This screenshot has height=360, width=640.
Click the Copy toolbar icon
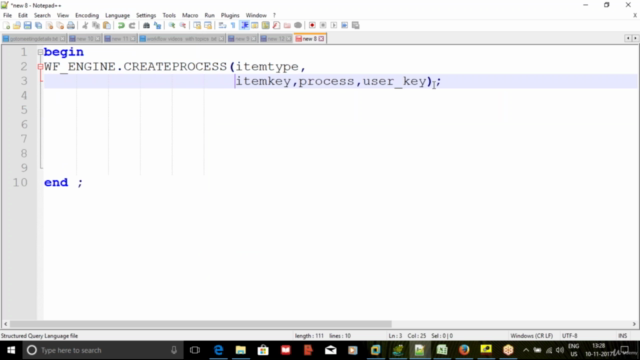[96, 25]
